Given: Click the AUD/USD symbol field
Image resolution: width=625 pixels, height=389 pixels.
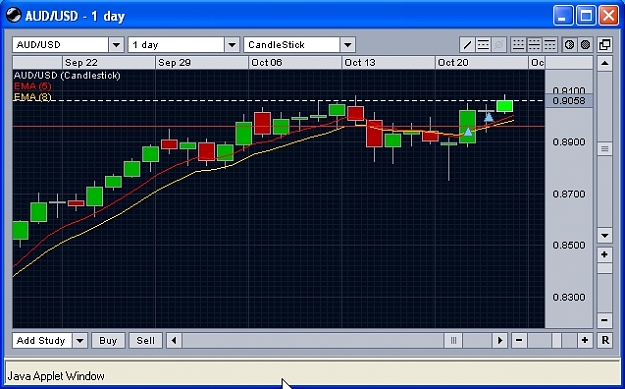Looking at the screenshot, I should tap(61, 45).
